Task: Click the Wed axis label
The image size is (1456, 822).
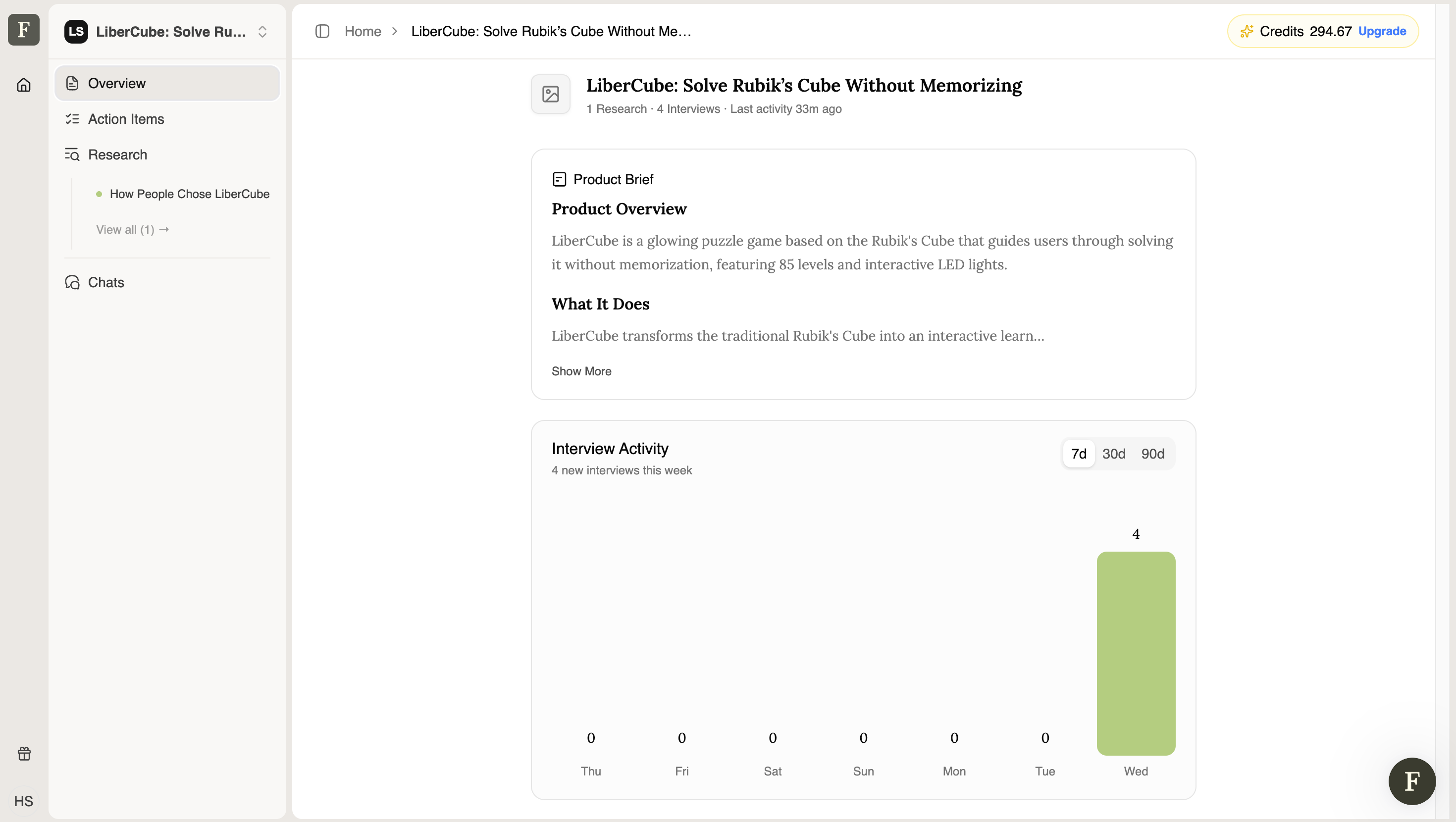Action: [x=1136, y=771]
